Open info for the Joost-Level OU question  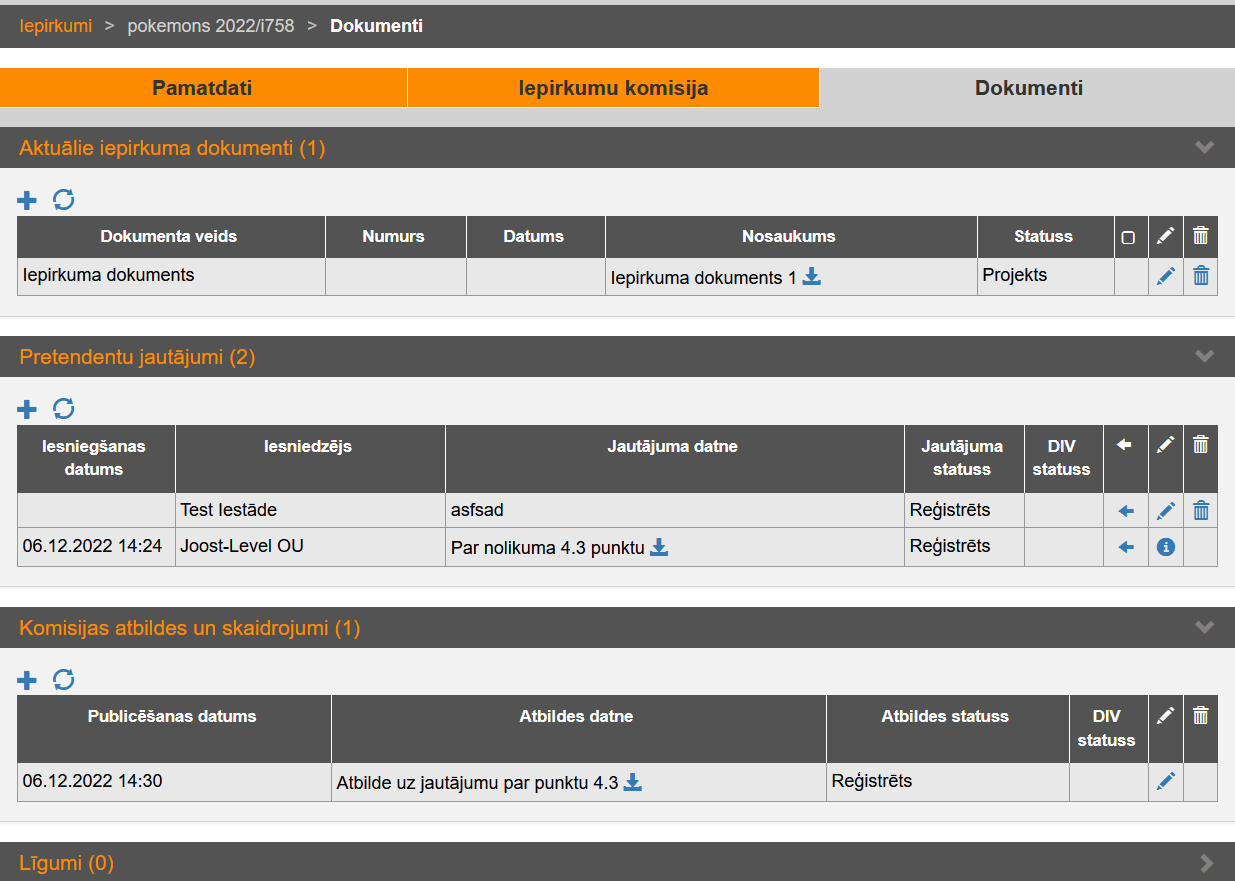click(x=1165, y=547)
